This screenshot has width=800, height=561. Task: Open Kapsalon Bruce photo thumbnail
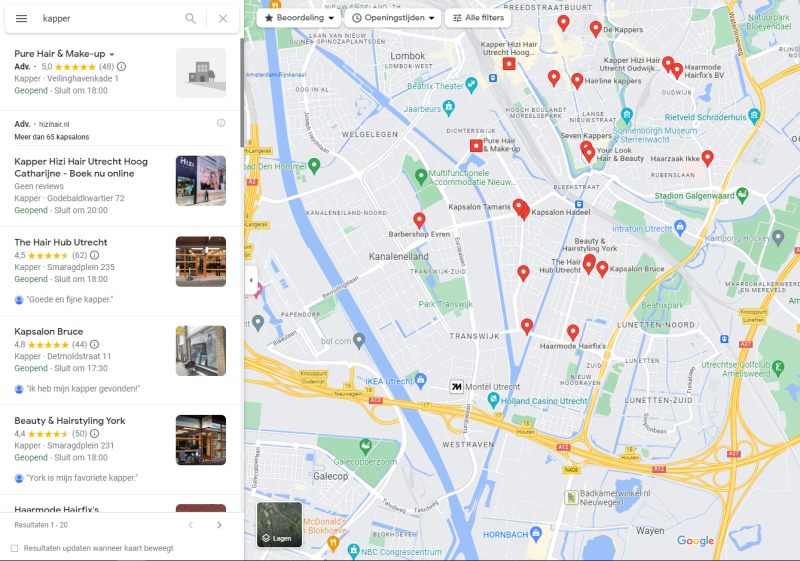pyautogui.click(x=201, y=351)
